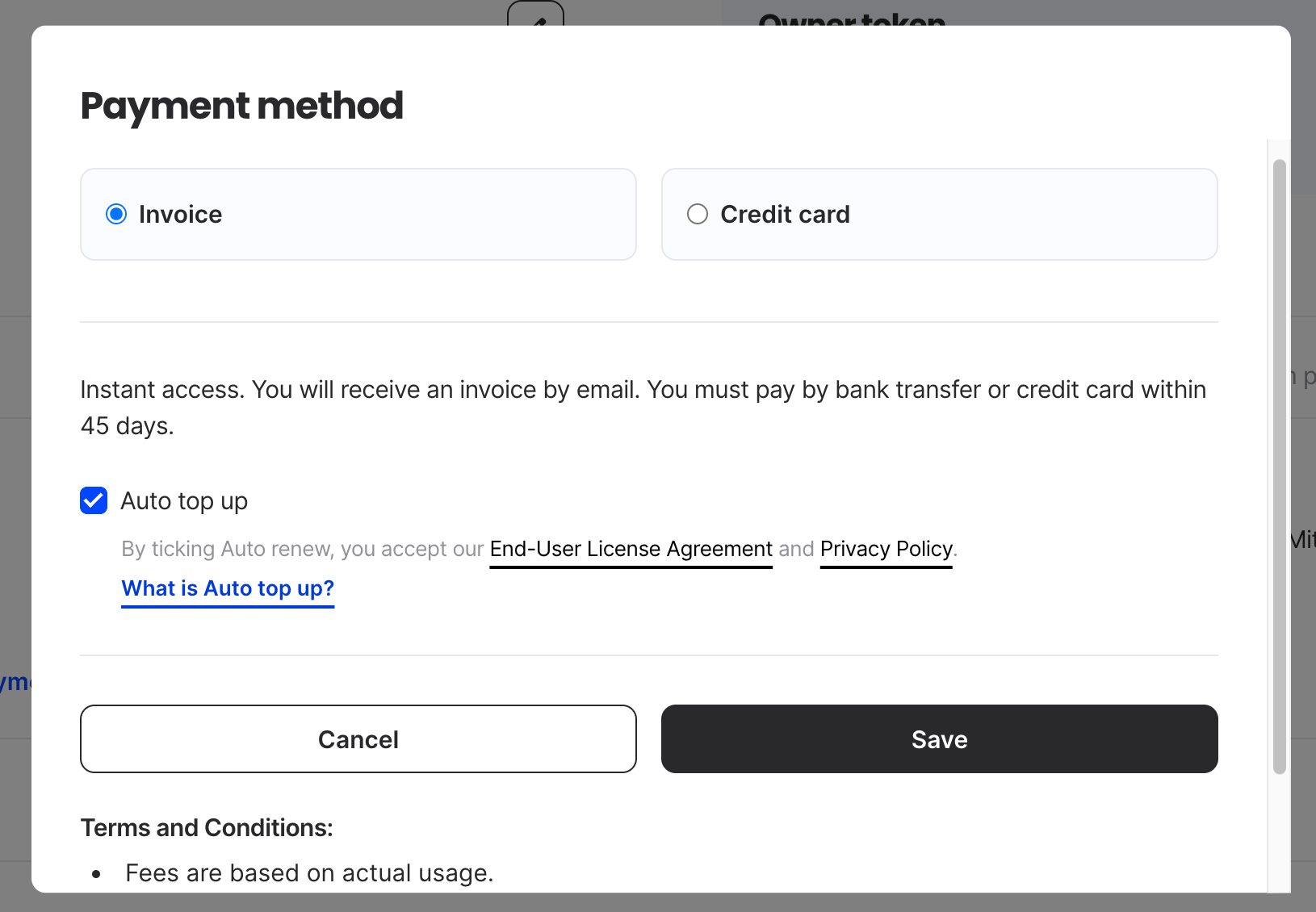Image resolution: width=1316 pixels, height=912 pixels.
Task: Click the invoice payment description text
Action: tap(642, 408)
